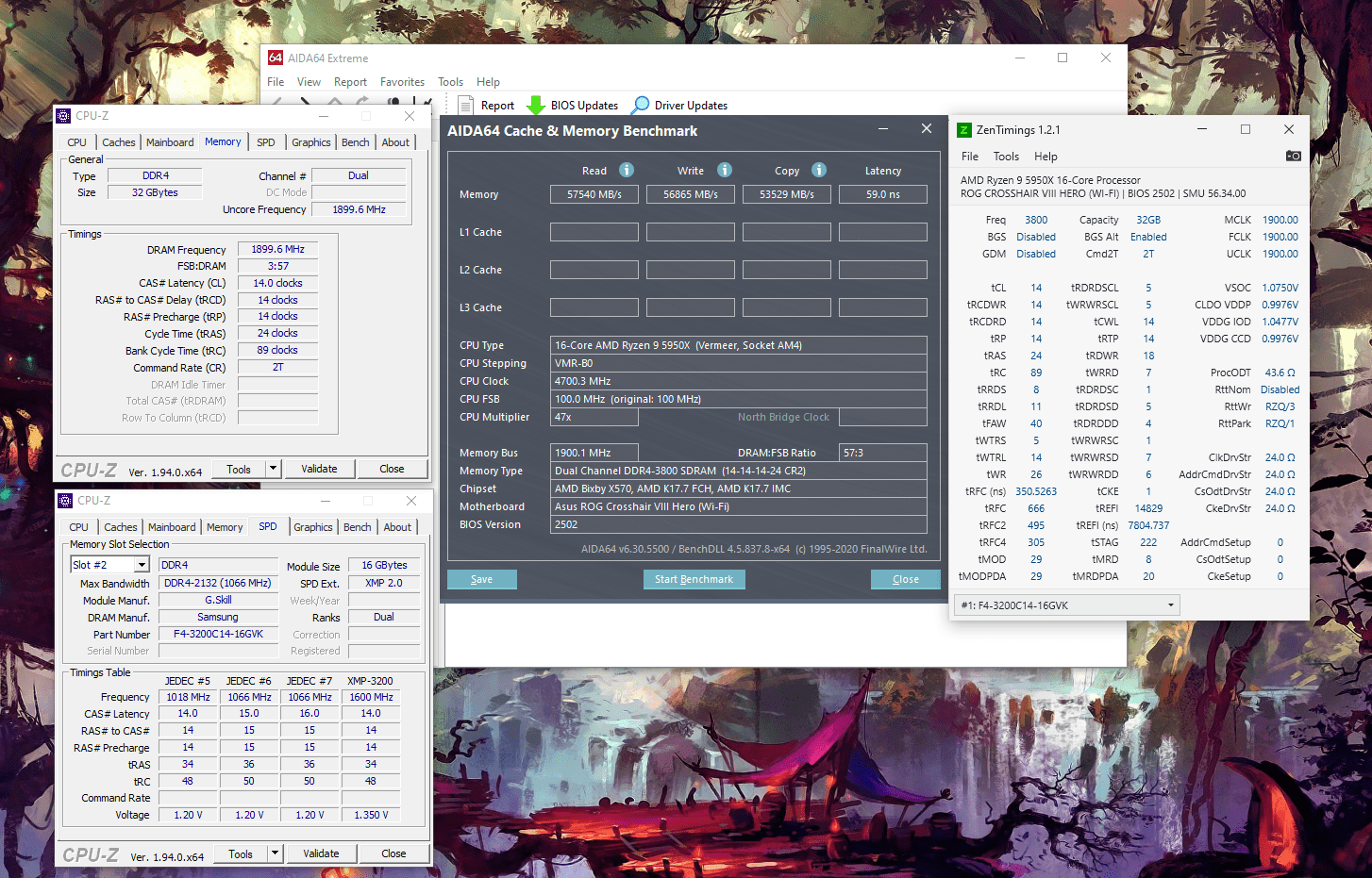Viewport: 1372px width, 878px height.
Task: Switch to Mainboard tab in upper CPU-Z window
Action: point(170,142)
